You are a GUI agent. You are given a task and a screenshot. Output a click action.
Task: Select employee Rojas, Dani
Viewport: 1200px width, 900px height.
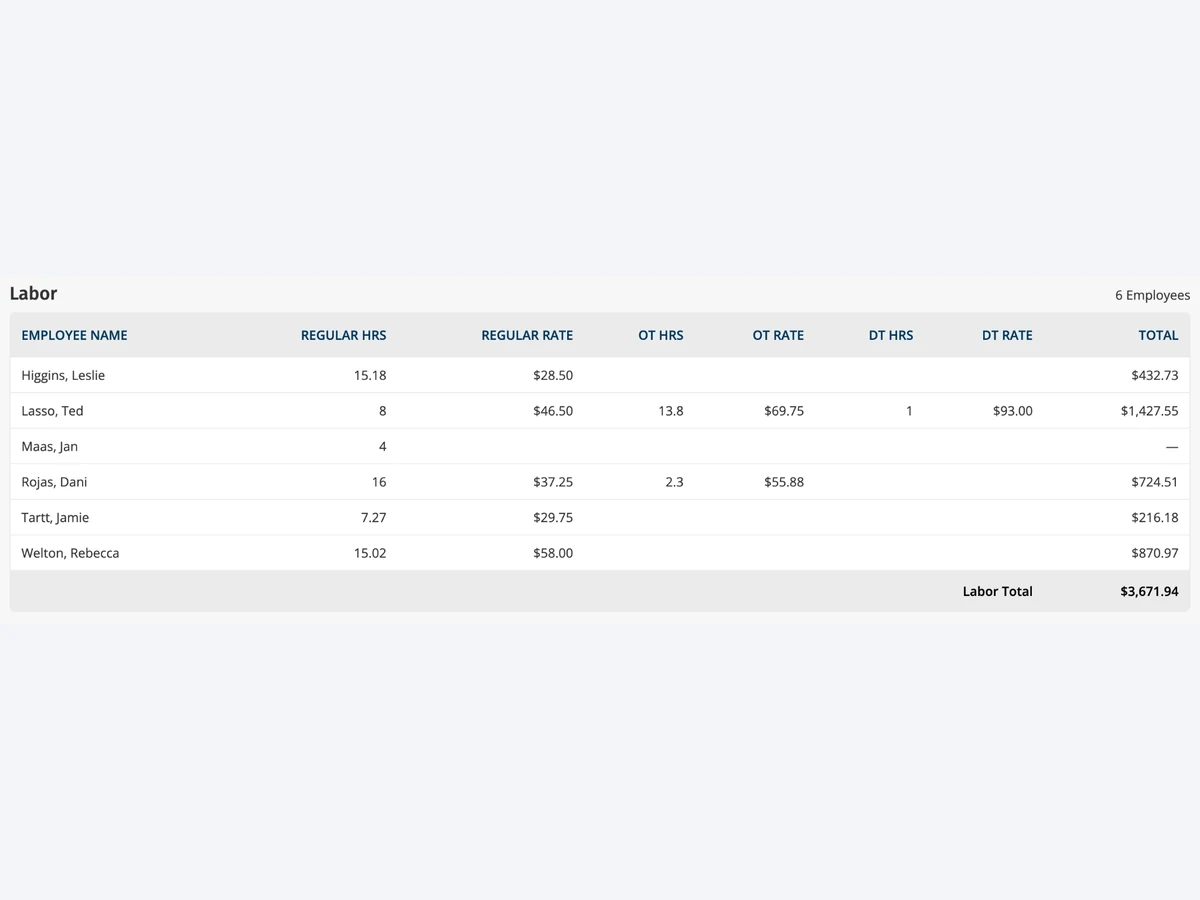pyautogui.click(x=54, y=482)
